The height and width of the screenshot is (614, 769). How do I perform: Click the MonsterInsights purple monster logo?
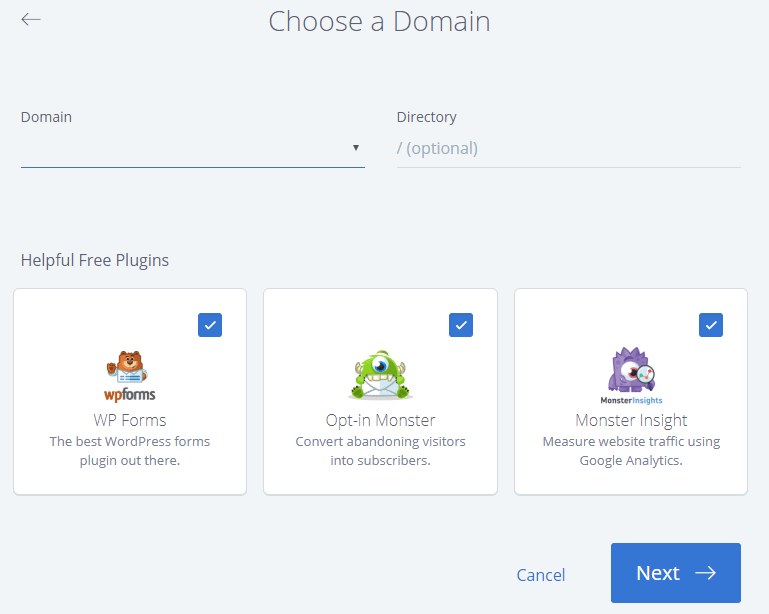point(631,376)
